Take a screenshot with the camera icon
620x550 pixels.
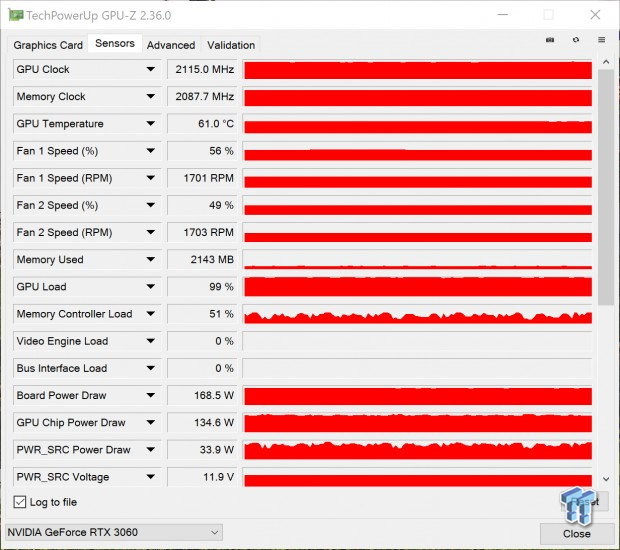point(550,40)
